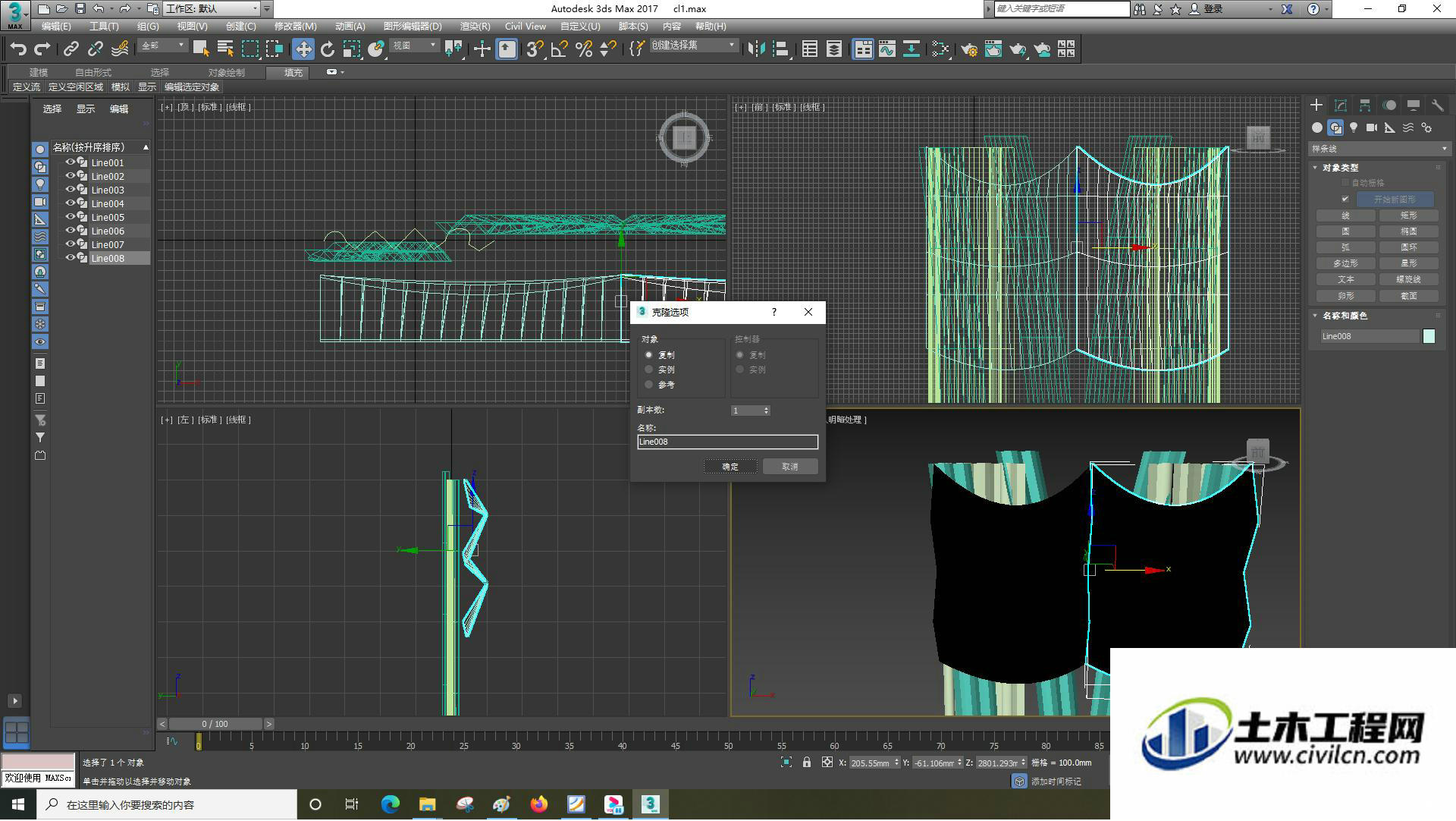Open Select by Name tool
This screenshot has height=821, width=1456.
225,49
